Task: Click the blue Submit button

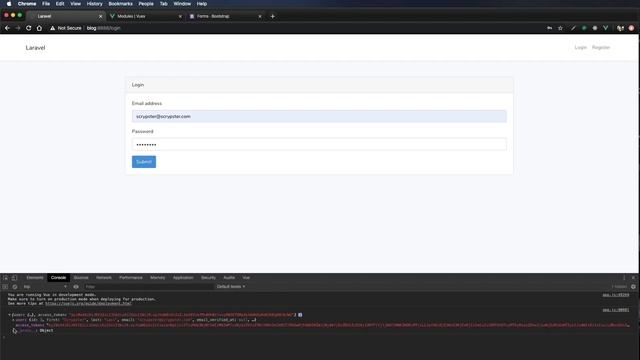Action: pyautogui.click(x=144, y=162)
